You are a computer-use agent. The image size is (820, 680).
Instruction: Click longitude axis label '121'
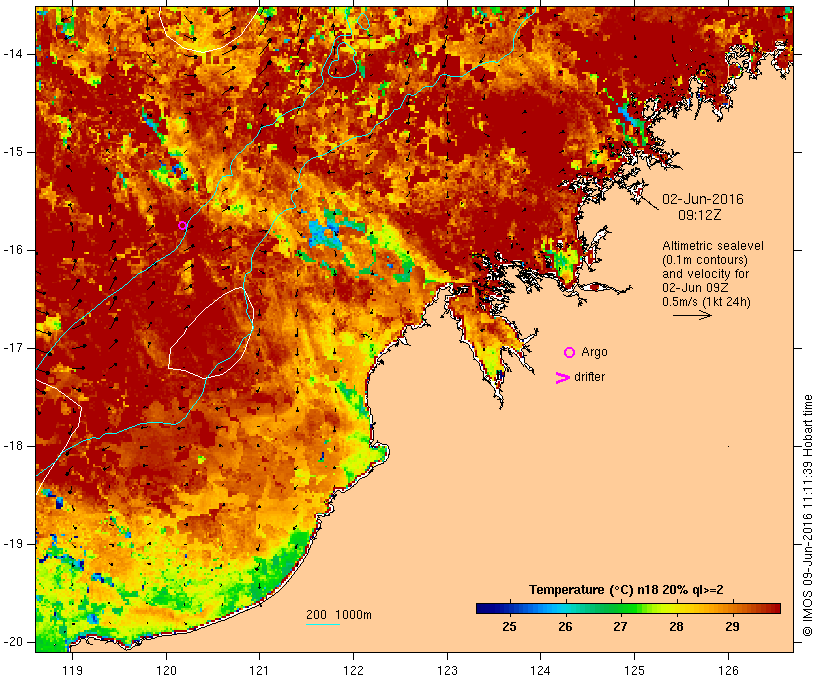259,670
